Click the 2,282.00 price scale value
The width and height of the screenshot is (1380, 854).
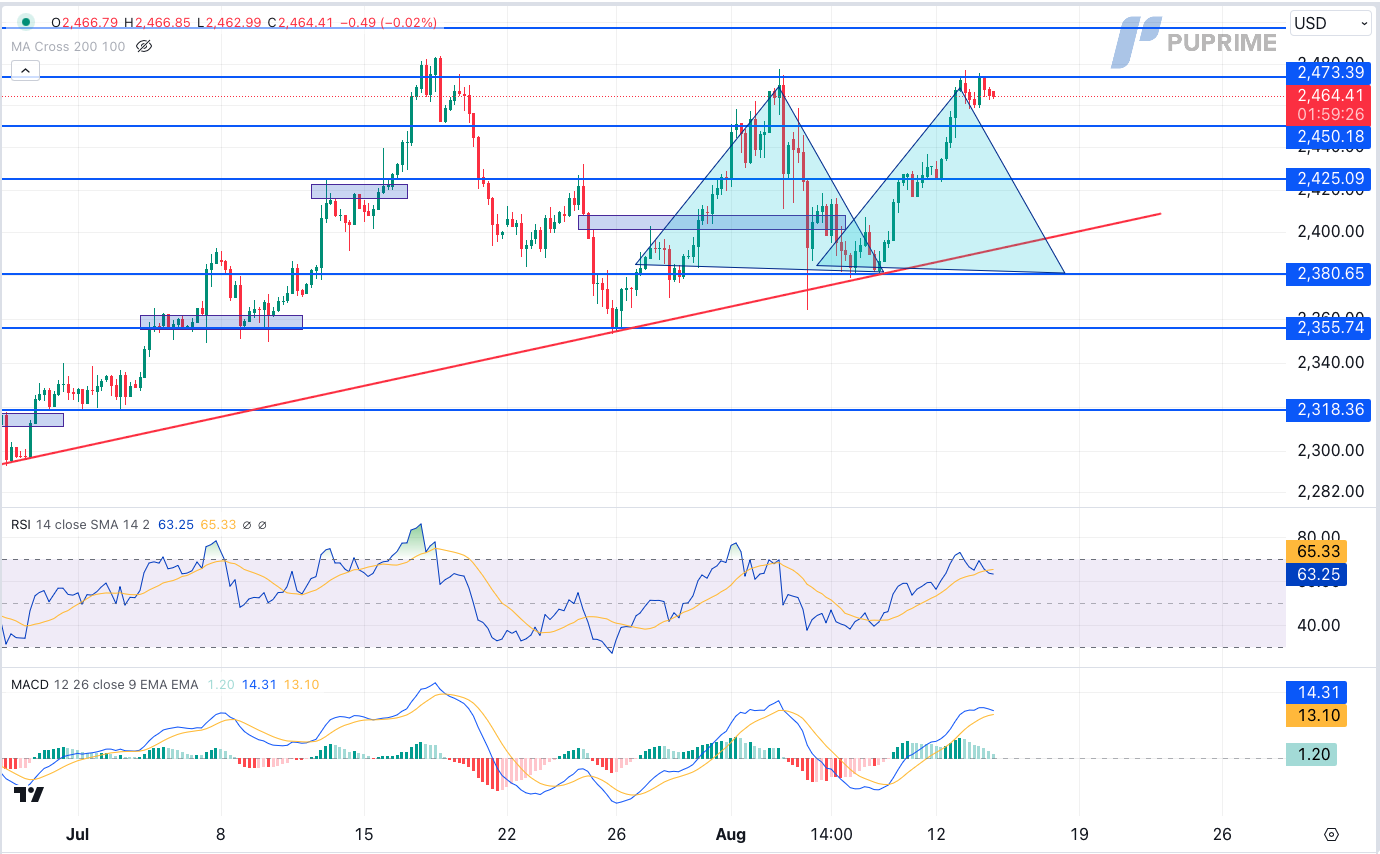(1331, 491)
